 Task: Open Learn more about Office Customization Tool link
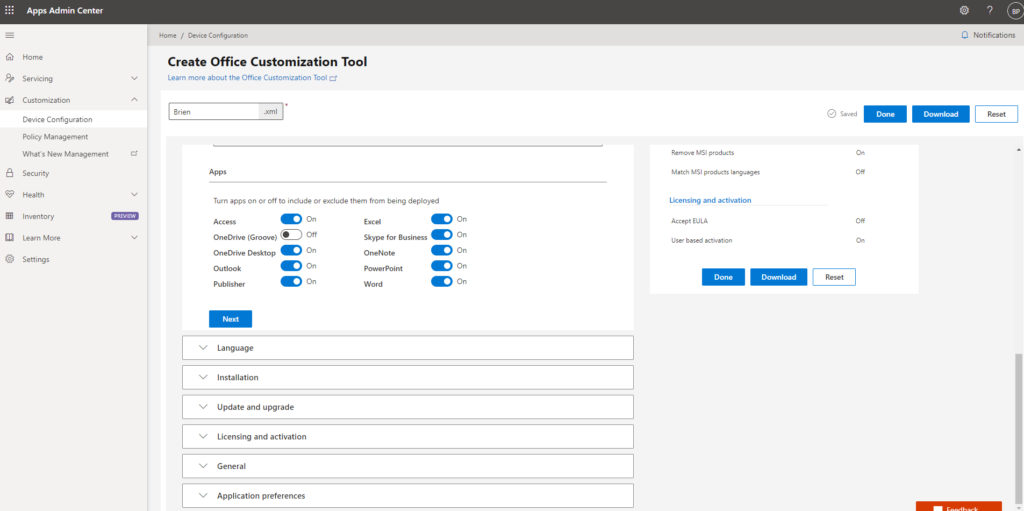(248, 78)
